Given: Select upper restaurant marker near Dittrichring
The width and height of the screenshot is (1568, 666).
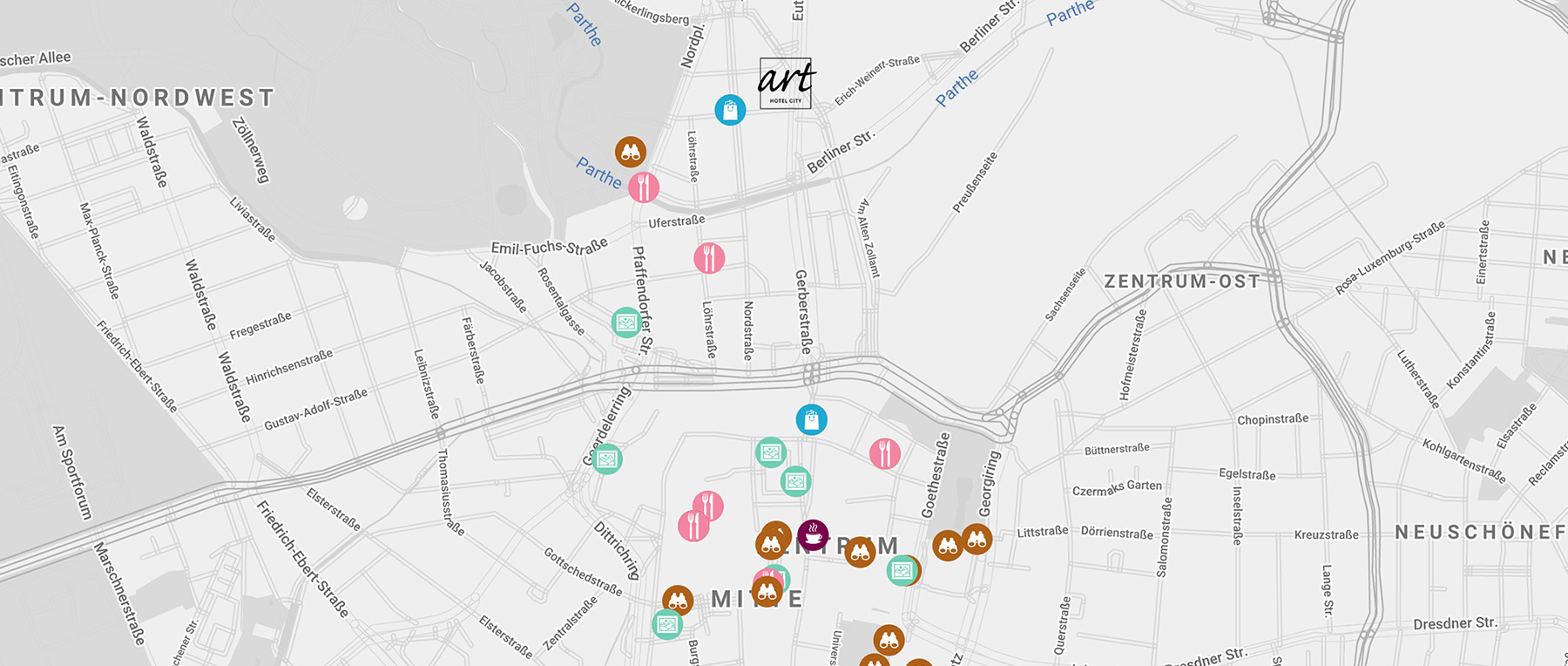Looking at the screenshot, I should pyautogui.click(x=708, y=505).
